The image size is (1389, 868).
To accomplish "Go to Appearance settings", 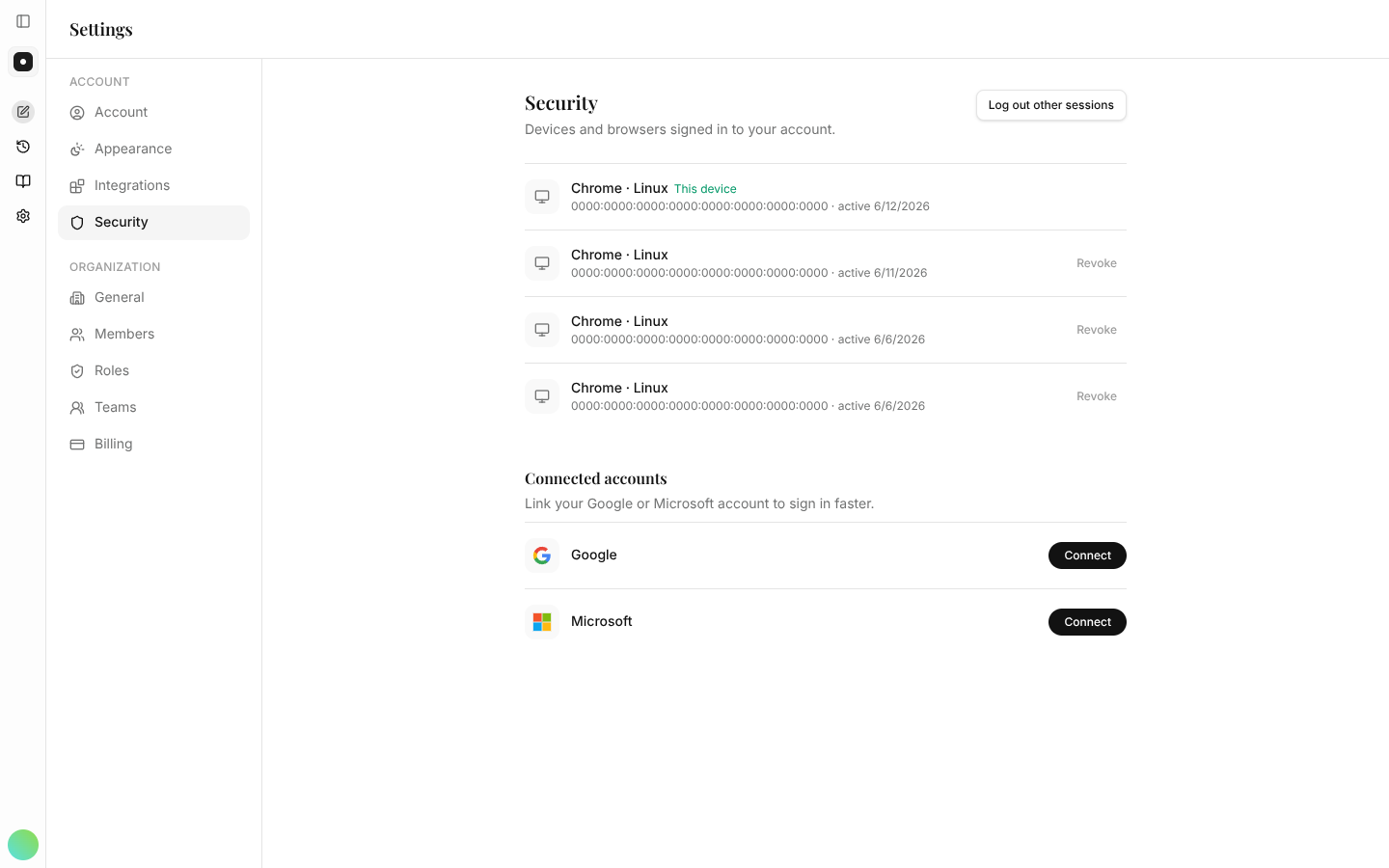I will tap(153, 149).
